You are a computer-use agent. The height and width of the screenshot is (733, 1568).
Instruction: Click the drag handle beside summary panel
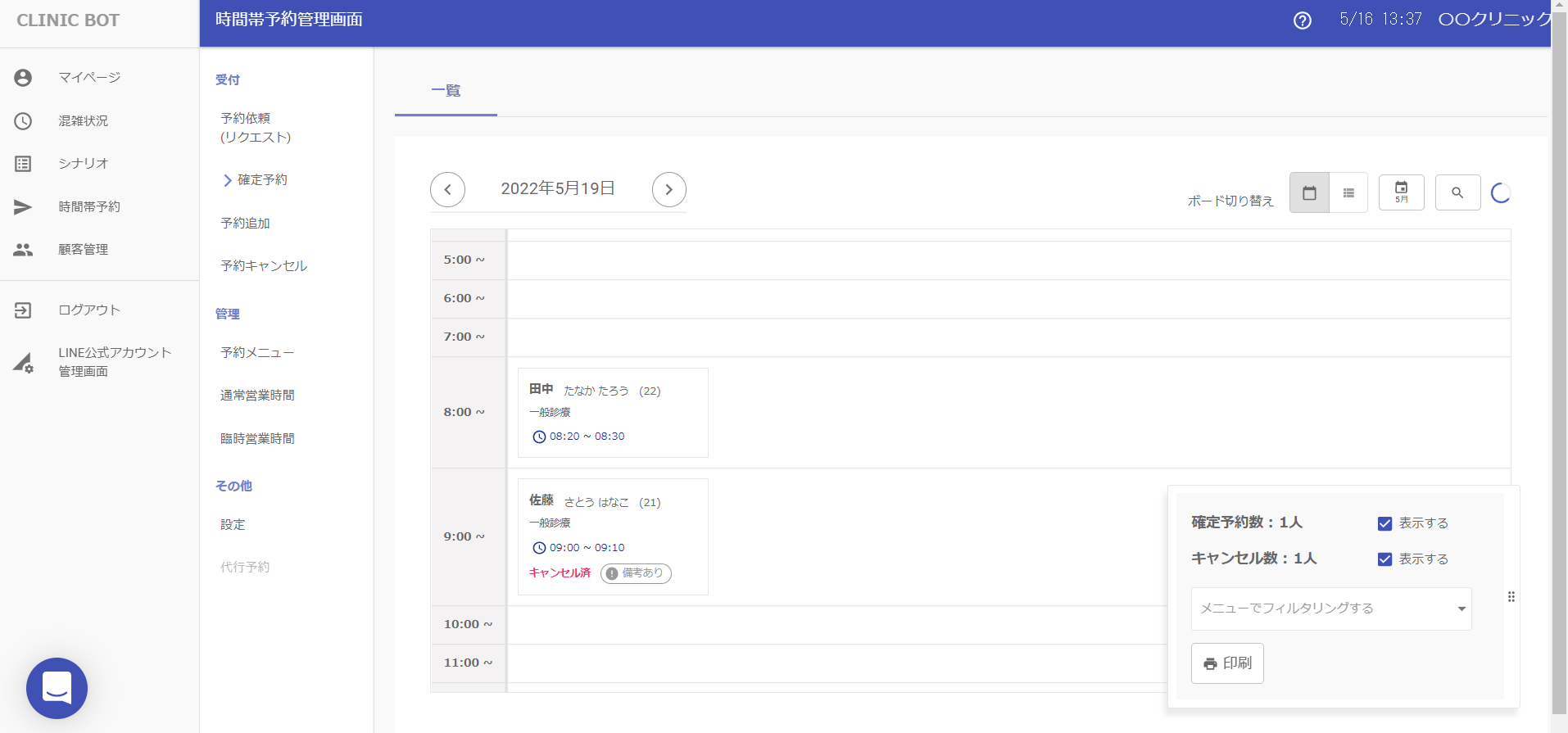pos(1511,597)
